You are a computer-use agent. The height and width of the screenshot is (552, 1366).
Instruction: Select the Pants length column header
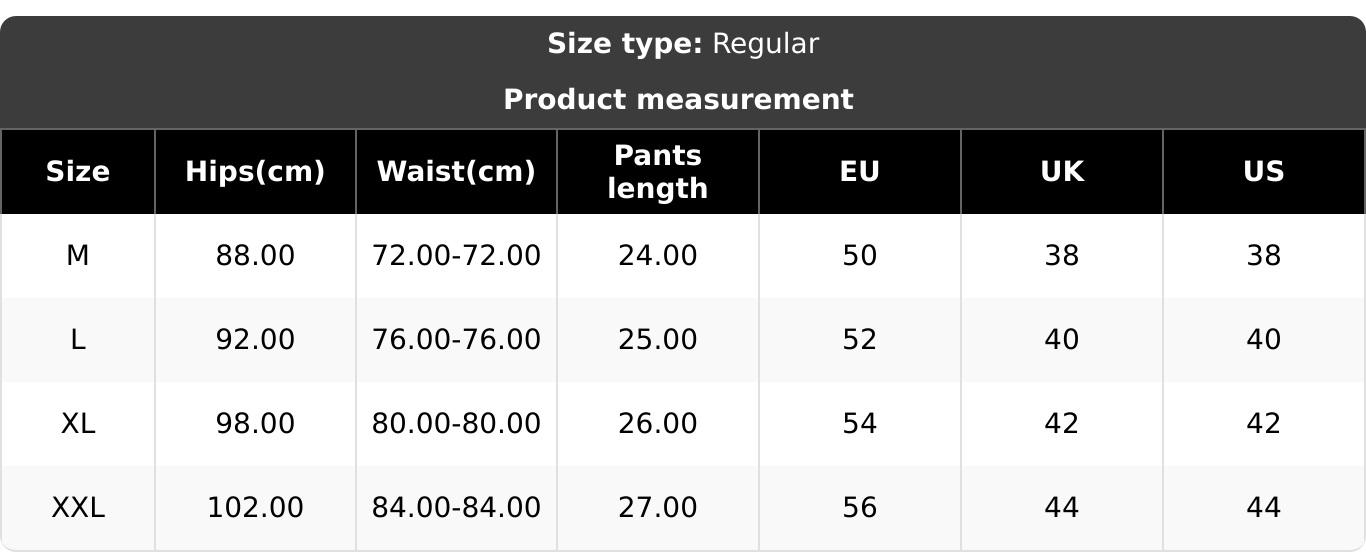coord(657,172)
